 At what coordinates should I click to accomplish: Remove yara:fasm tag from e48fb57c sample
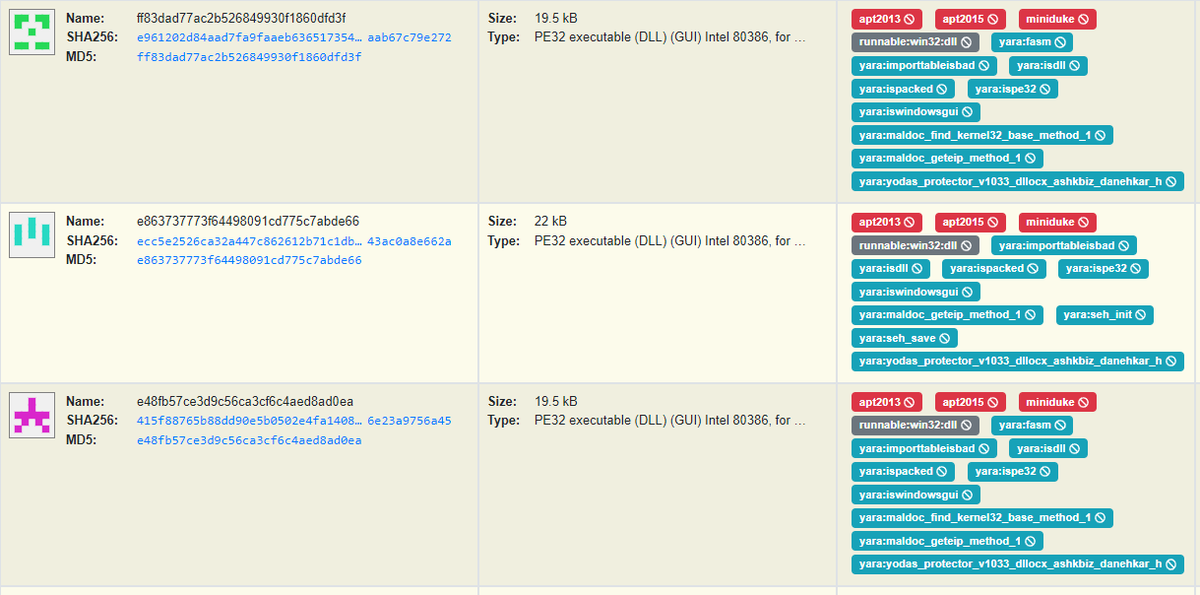pos(1058,425)
